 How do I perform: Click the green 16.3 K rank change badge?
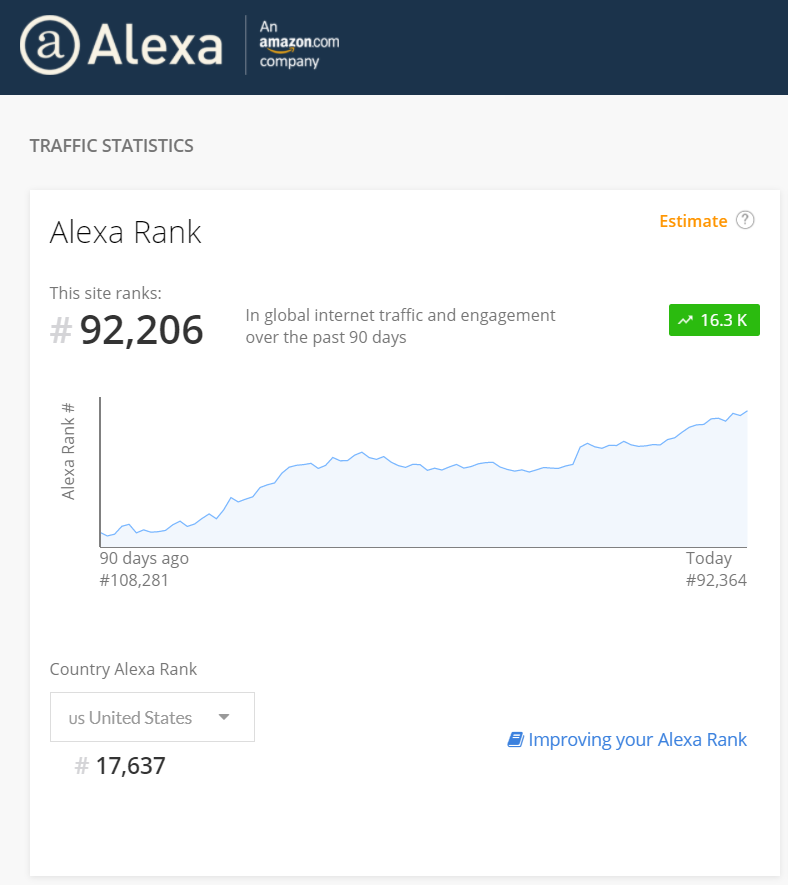click(x=714, y=320)
